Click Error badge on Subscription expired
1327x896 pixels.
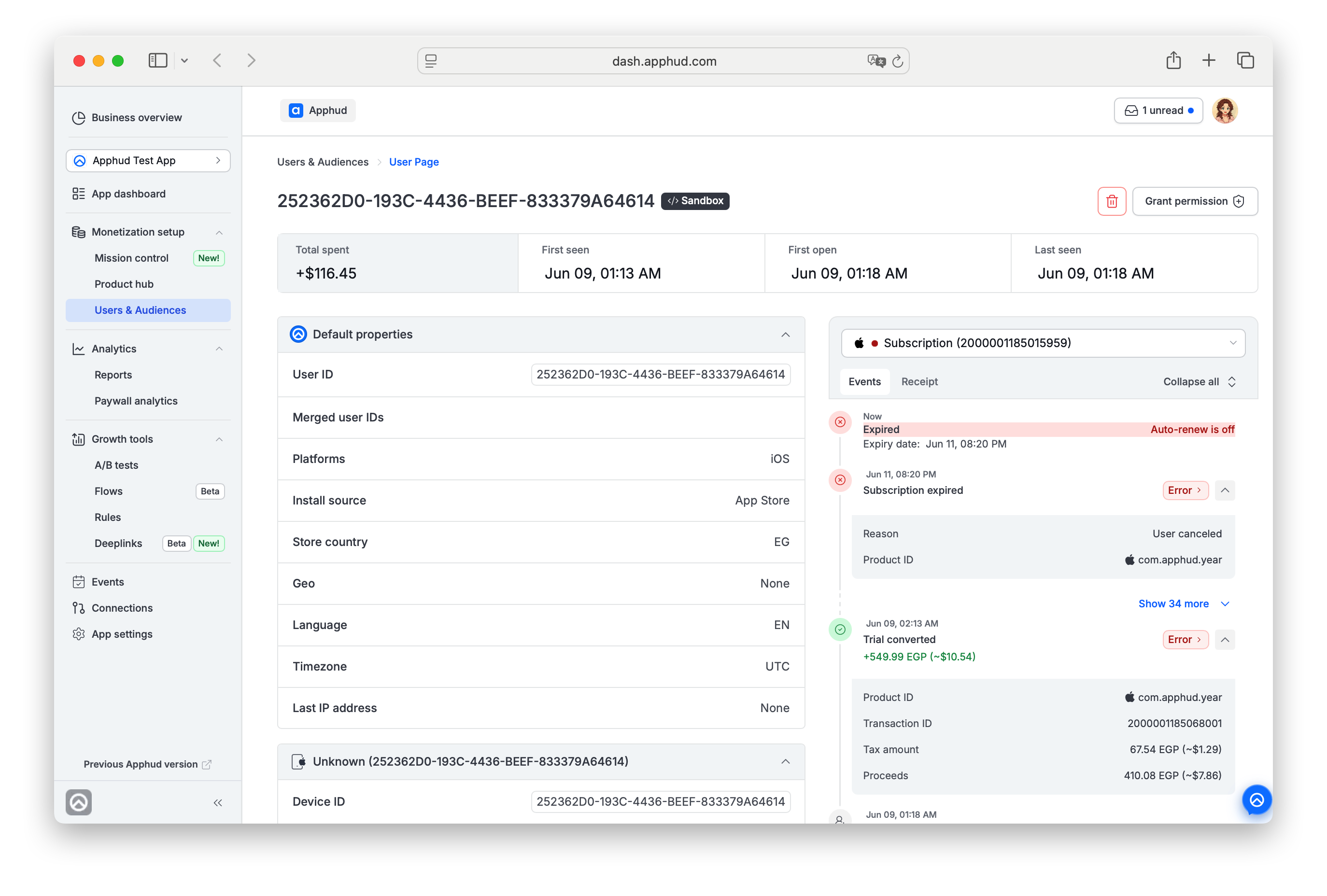pos(1185,490)
